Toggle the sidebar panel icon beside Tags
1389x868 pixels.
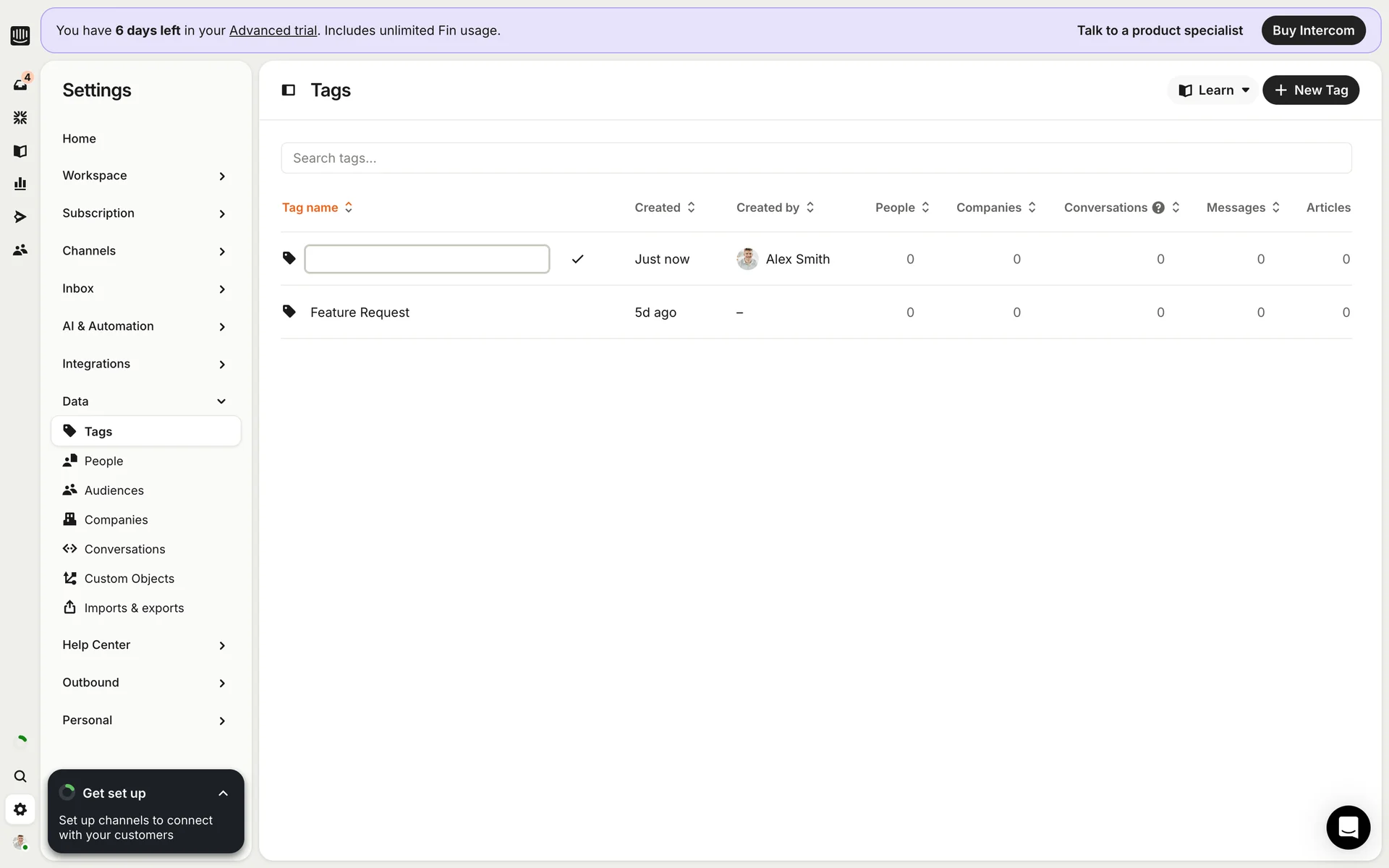pyautogui.click(x=289, y=90)
